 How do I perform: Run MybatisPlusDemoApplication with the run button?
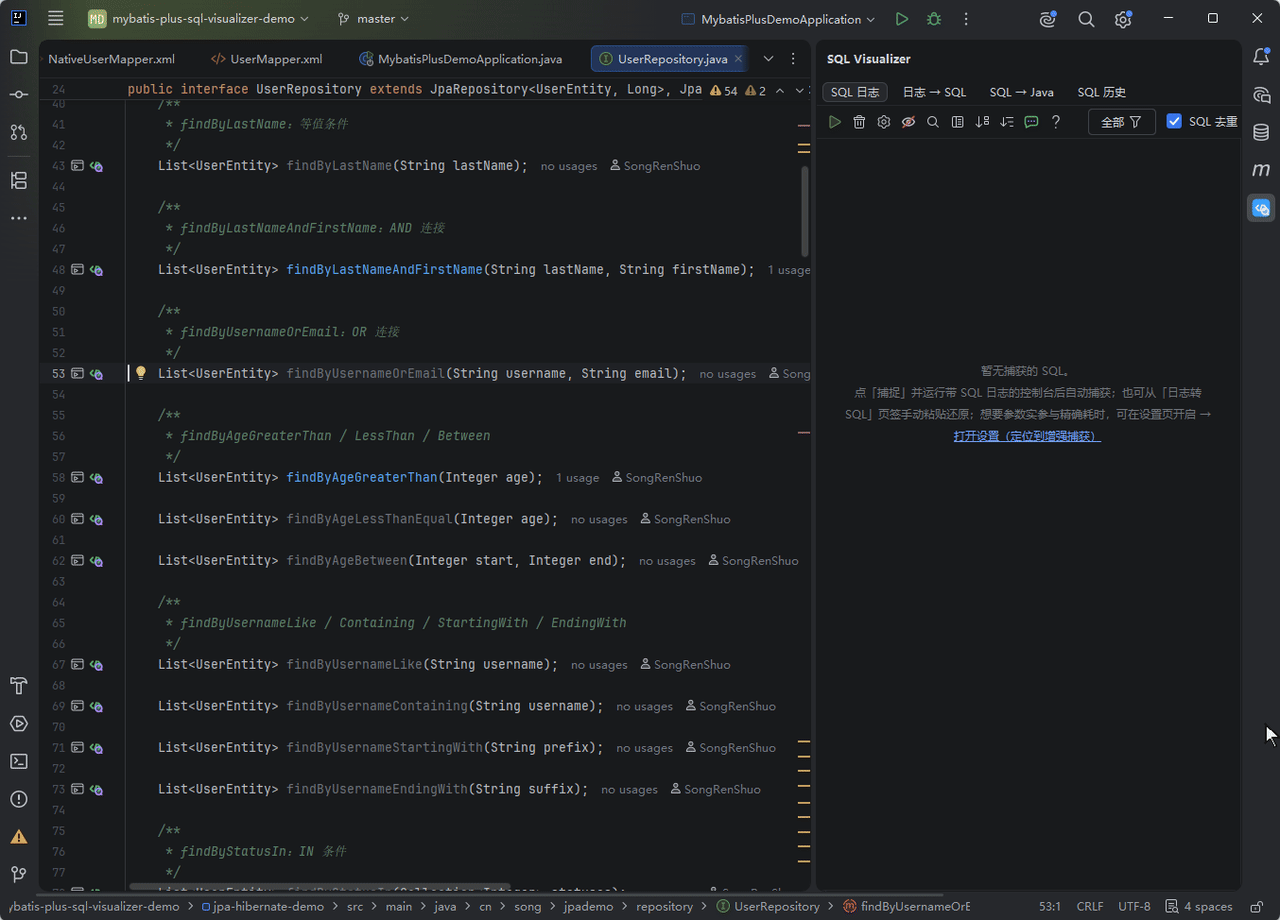click(902, 19)
